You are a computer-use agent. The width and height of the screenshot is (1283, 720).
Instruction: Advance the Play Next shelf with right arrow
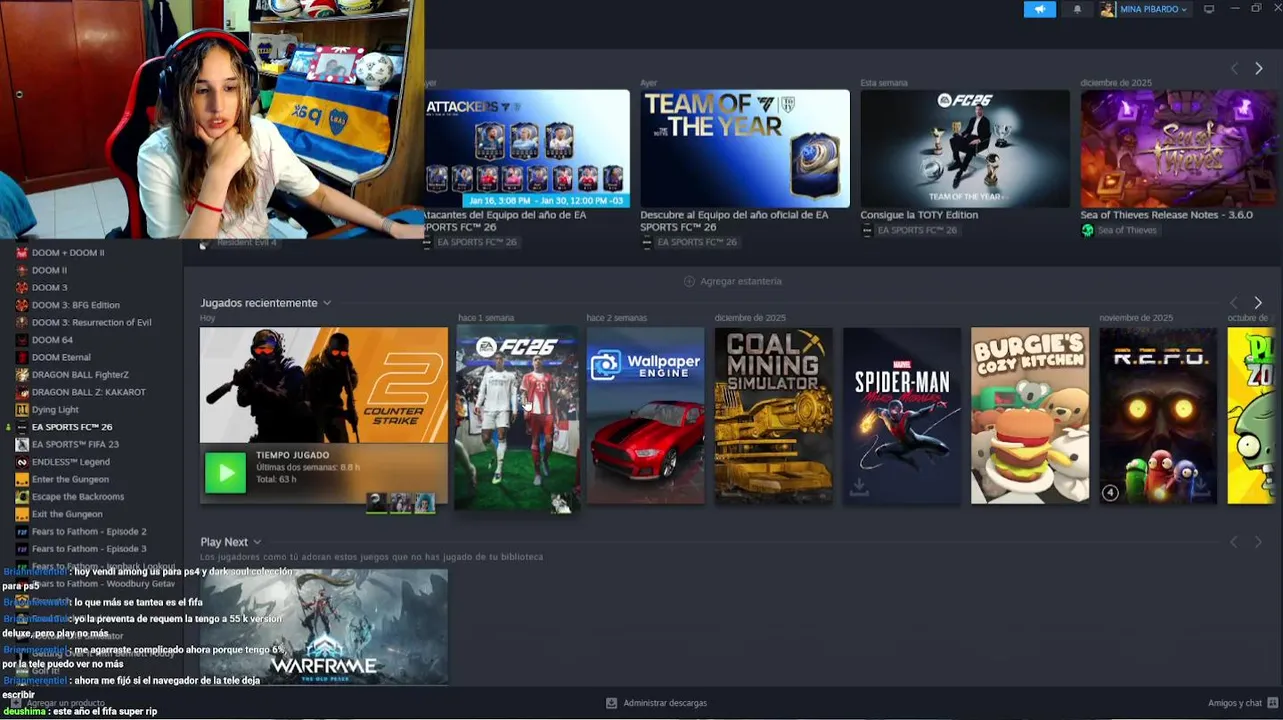[1258, 541]
